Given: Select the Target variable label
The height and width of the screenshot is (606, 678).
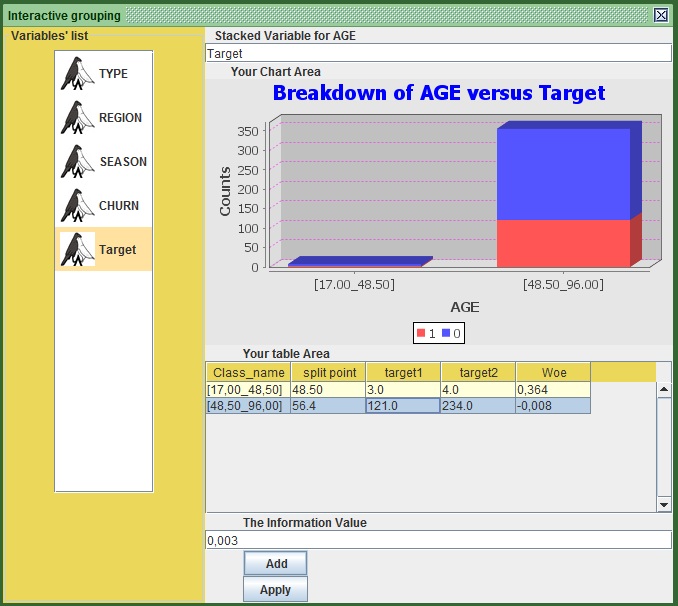Looking at the screenshot, I should tap(118, 250).
